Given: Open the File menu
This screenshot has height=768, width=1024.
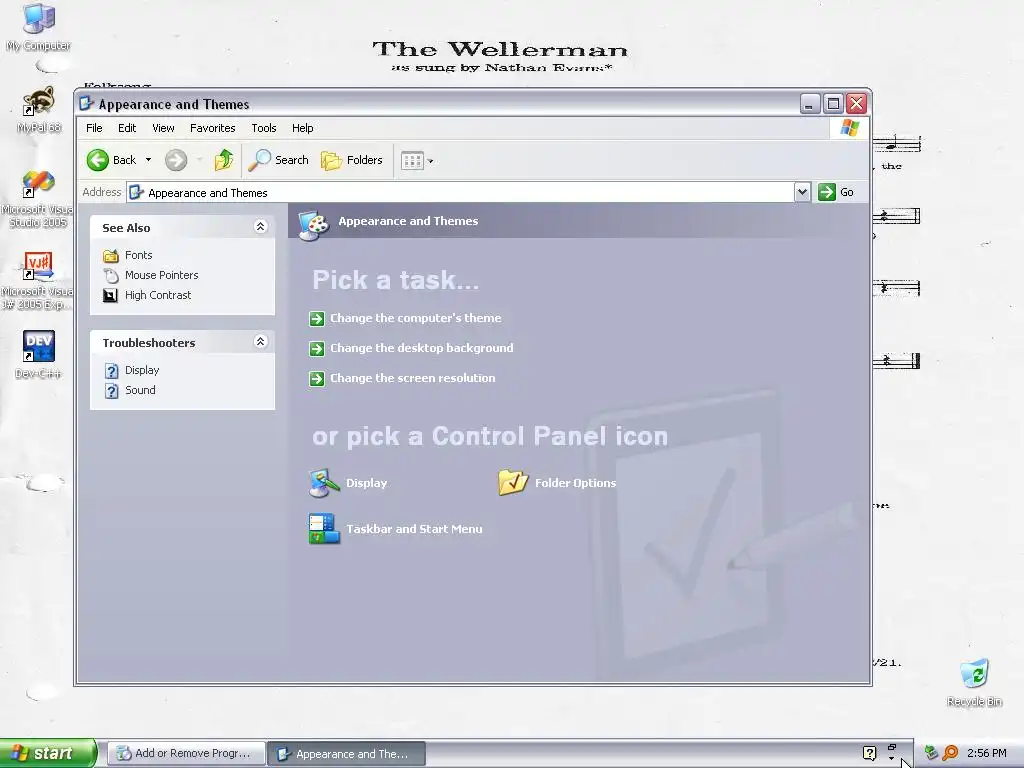Looking at the screenshot, I should [x=94, y=128].
